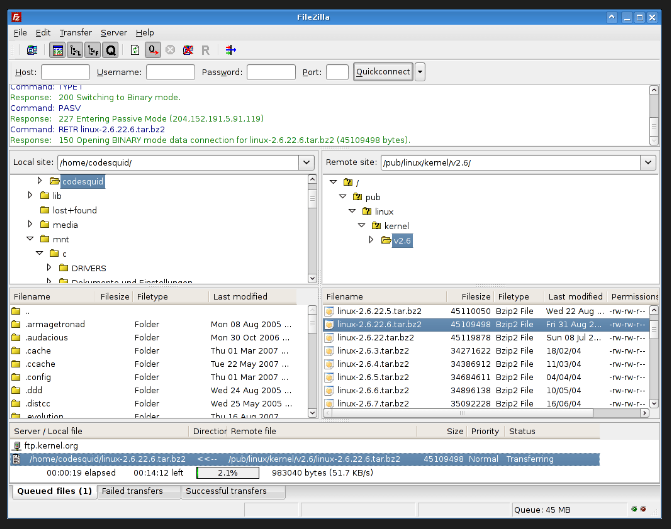Open the Help menu
The image size is (671, 529).
pyautogui.click(x=145, y=33)
